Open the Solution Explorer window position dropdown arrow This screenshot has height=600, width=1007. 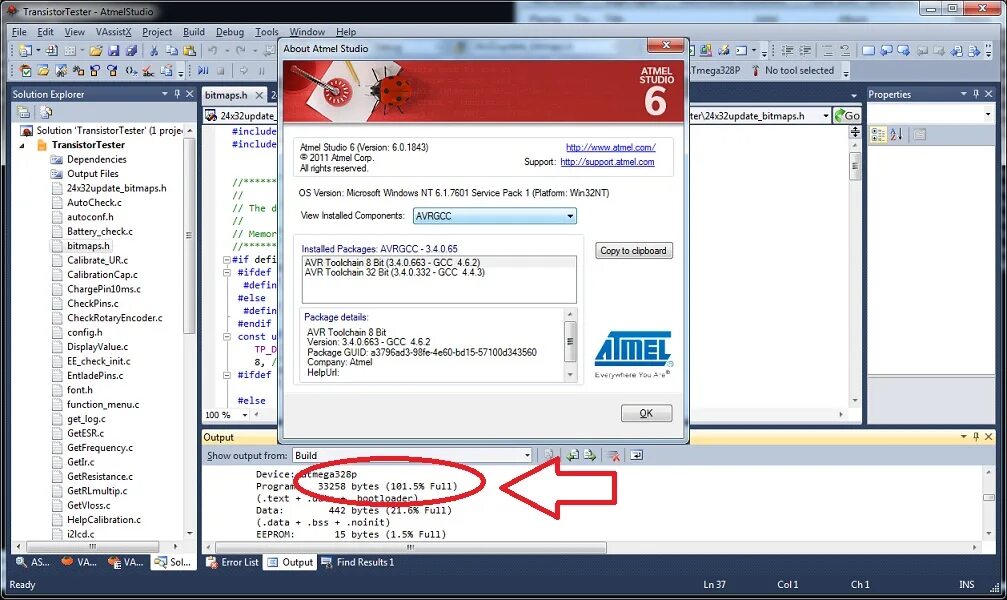164,94
